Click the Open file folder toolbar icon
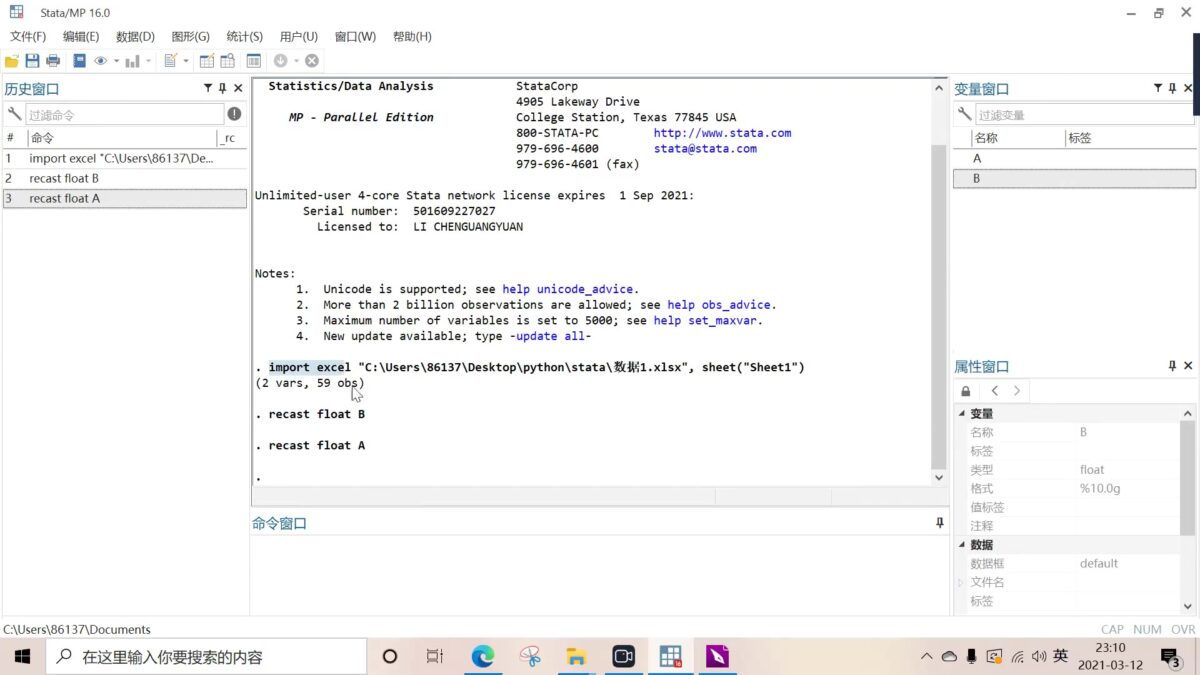 tap(12, 61)
